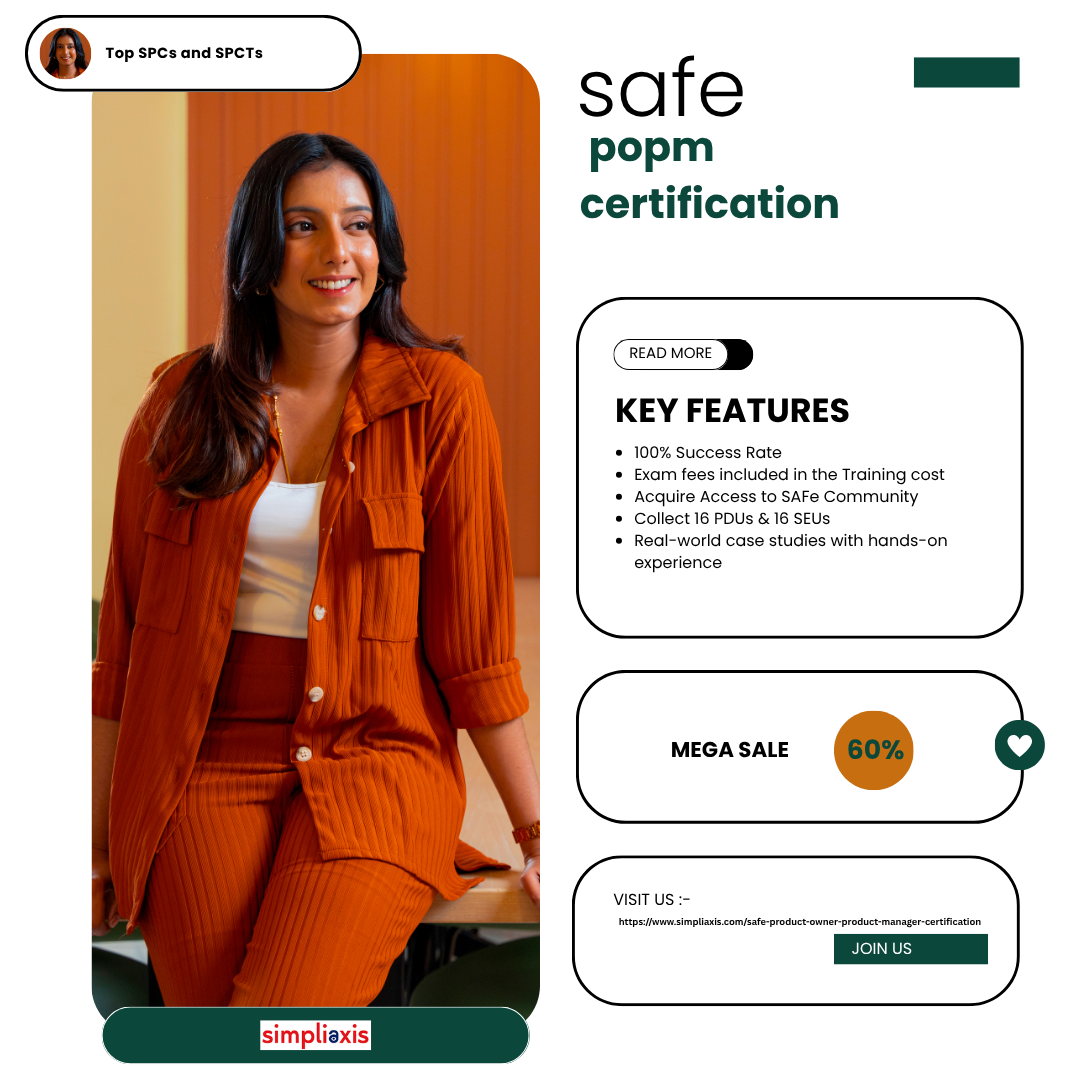Click the black knob of the READ MORE toggle
The image size is (1080, 1080).
click(x=738, y=354)
